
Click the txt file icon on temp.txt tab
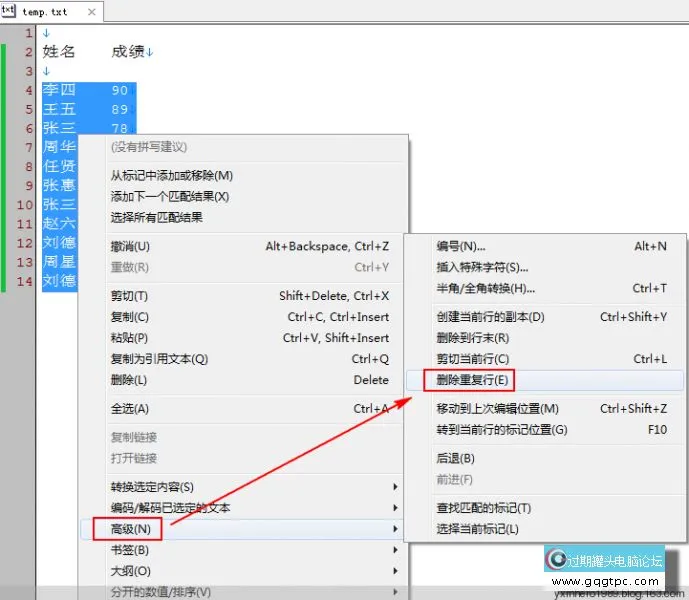tap(8, 11)
